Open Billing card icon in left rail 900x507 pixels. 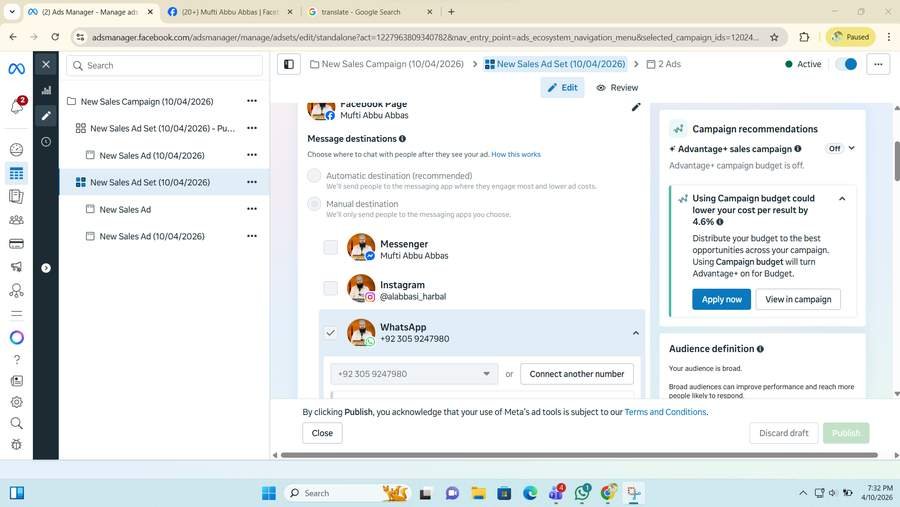tap(17, 243)
